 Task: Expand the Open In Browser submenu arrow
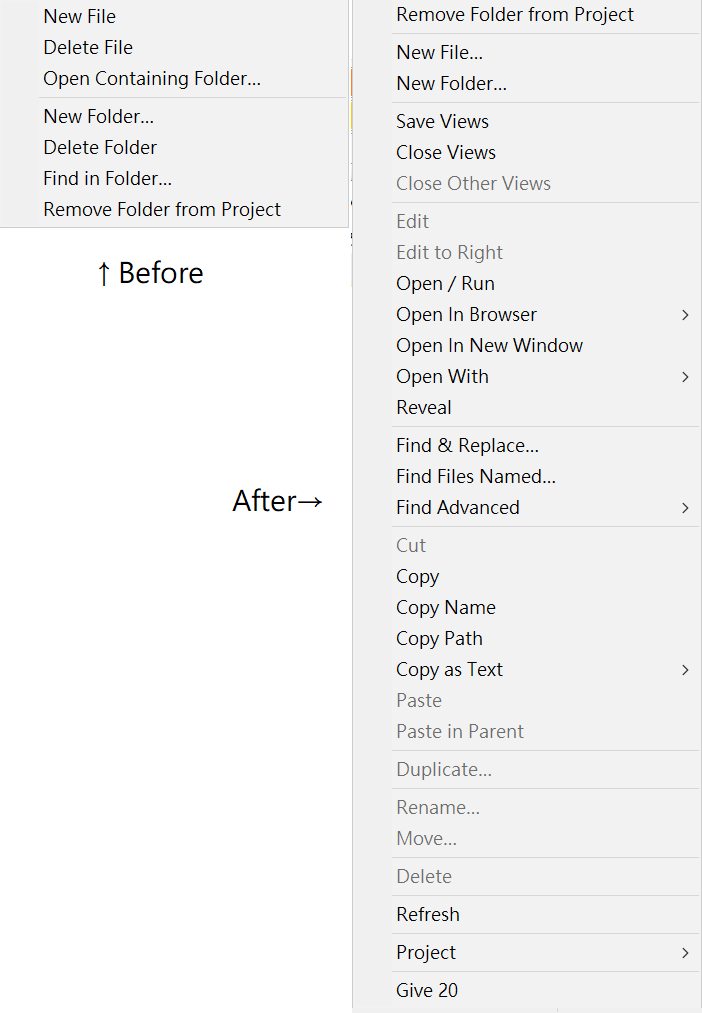[685, 315]
